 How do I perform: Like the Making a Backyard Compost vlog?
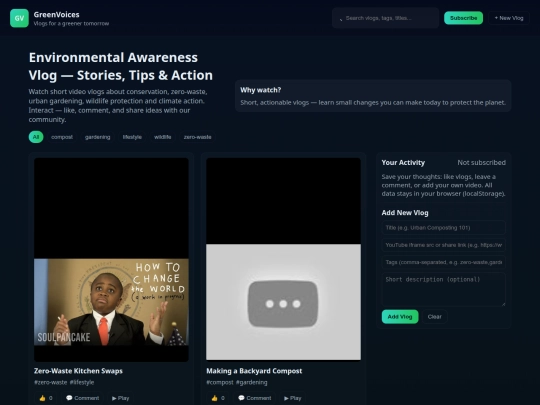[218, 398]
